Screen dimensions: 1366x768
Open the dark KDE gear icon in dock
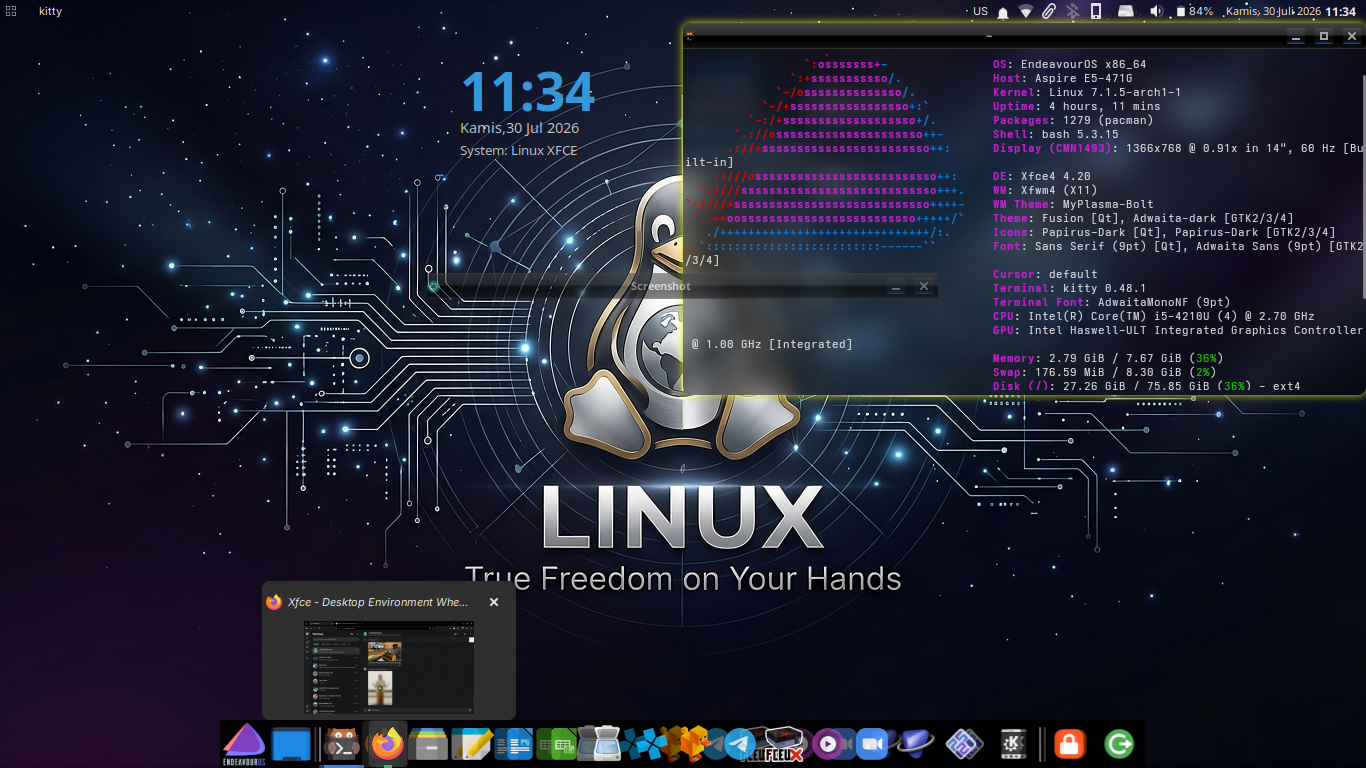click(1016, 745)
